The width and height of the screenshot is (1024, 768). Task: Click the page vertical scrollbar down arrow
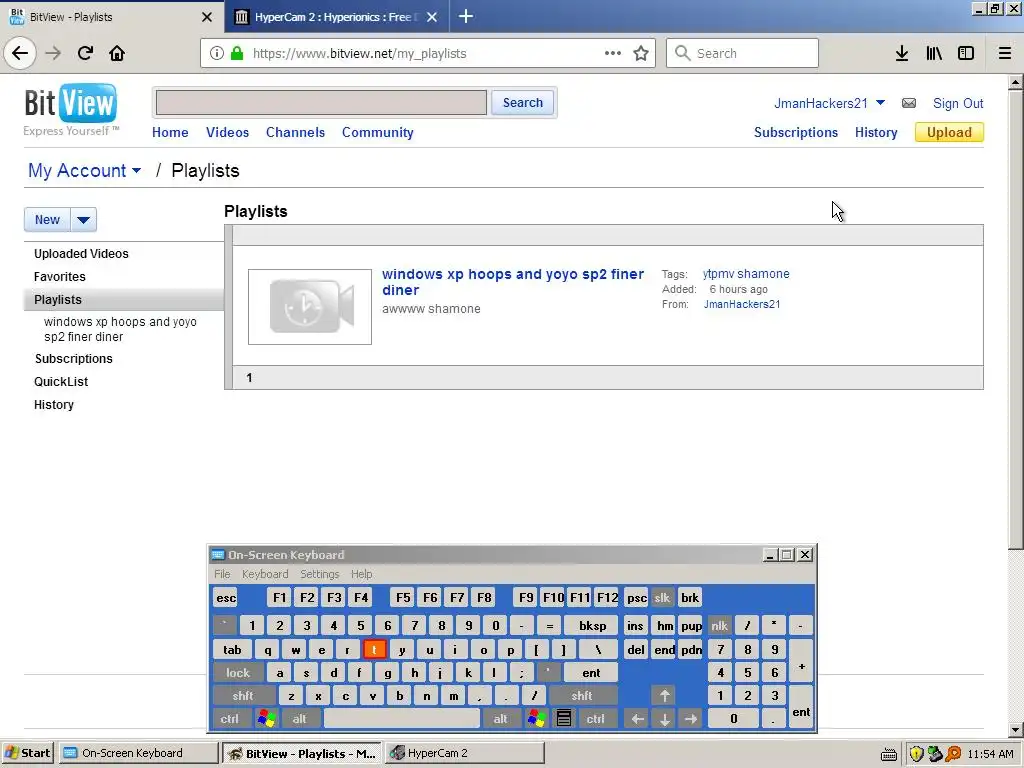1015,730
